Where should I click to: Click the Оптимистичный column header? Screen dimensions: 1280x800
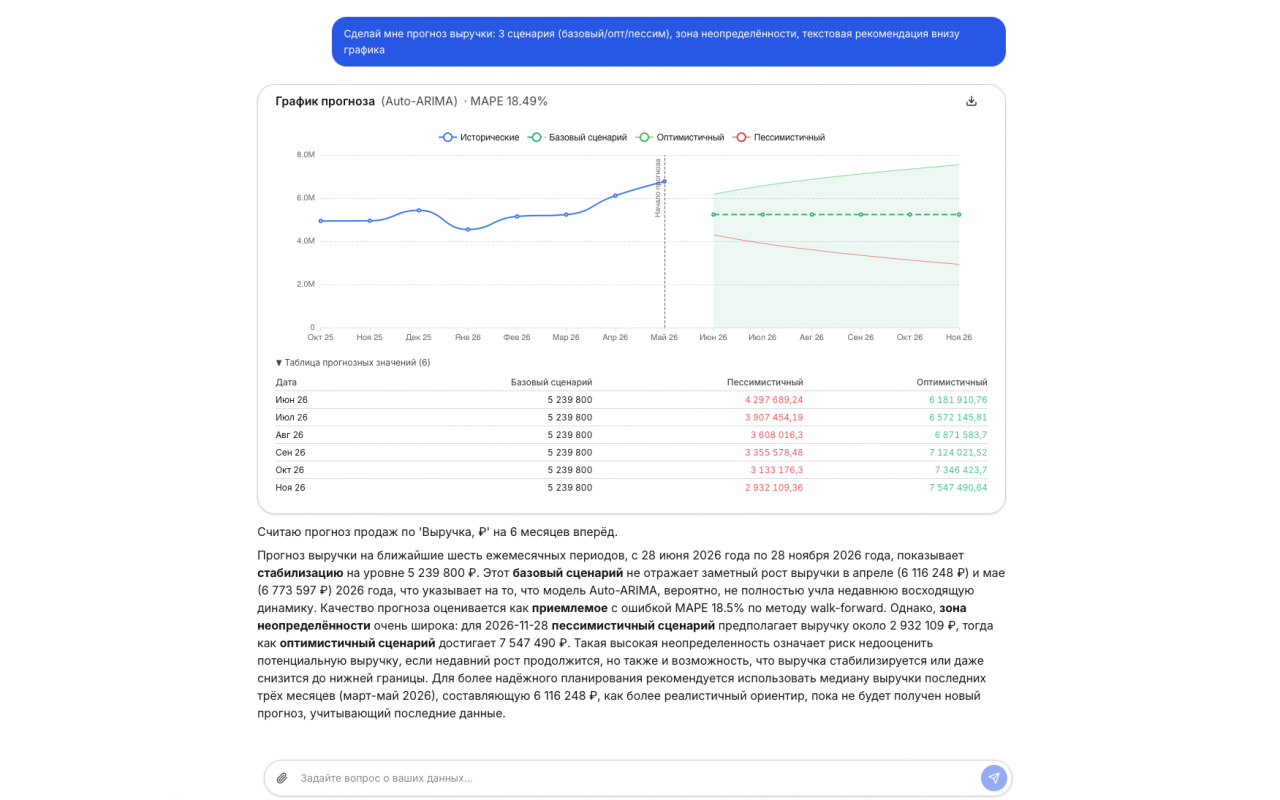tap(952, 382)
